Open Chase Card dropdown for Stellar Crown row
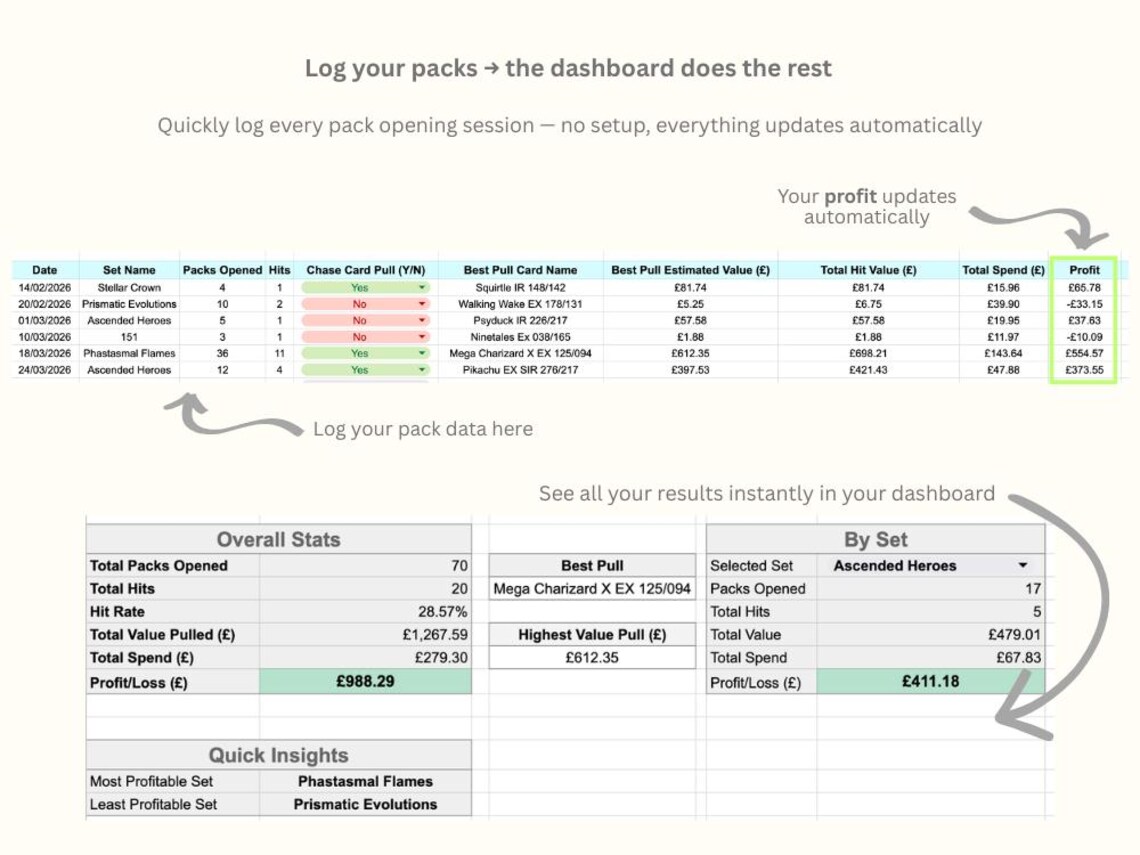The image size is (1140, 855). tap(422, 288)
